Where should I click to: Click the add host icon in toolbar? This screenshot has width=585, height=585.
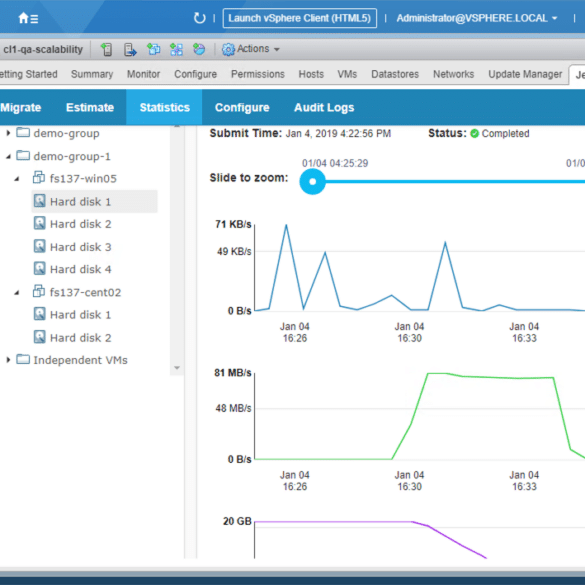coord(107,49)
